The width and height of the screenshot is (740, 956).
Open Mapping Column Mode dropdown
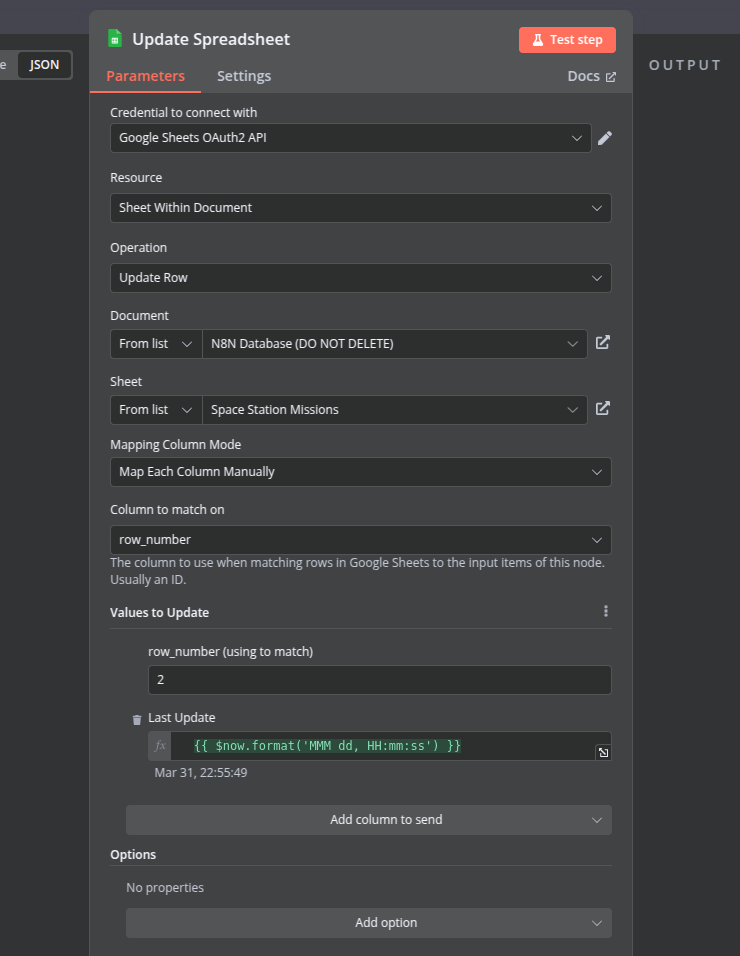click(360, 472)
